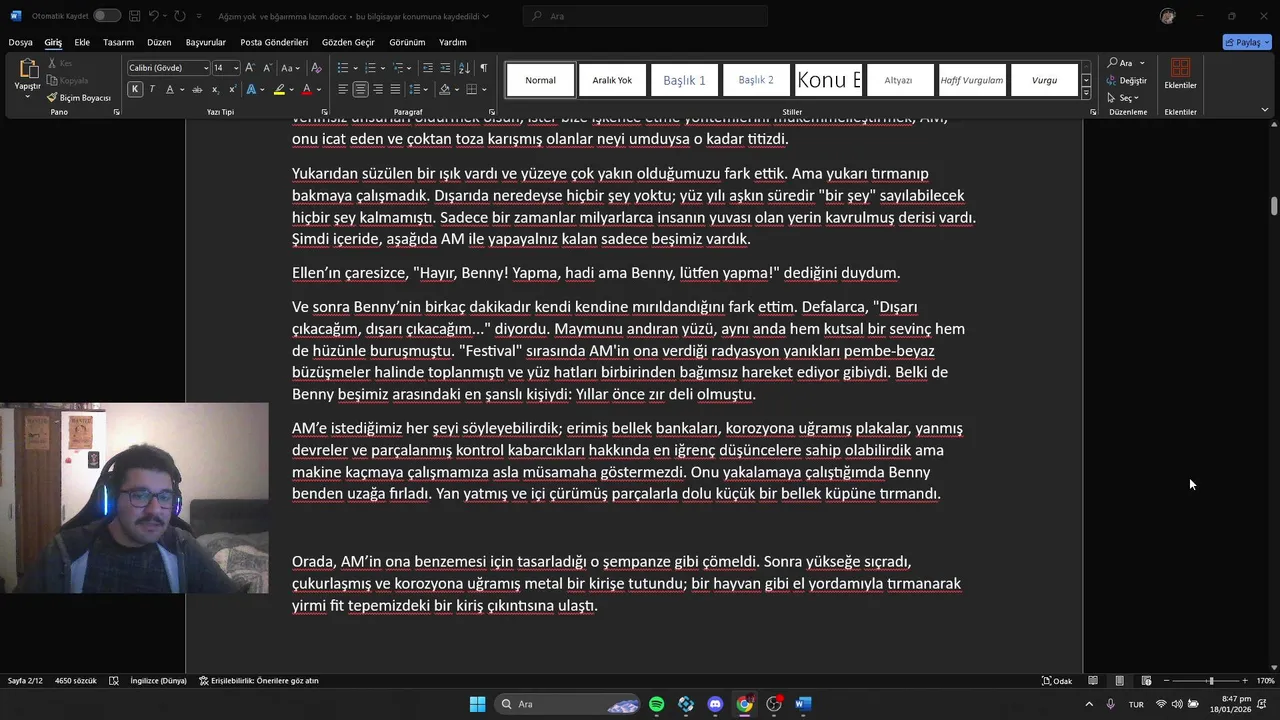Clear all formatting icon
1280x720 pixels.
316,67
